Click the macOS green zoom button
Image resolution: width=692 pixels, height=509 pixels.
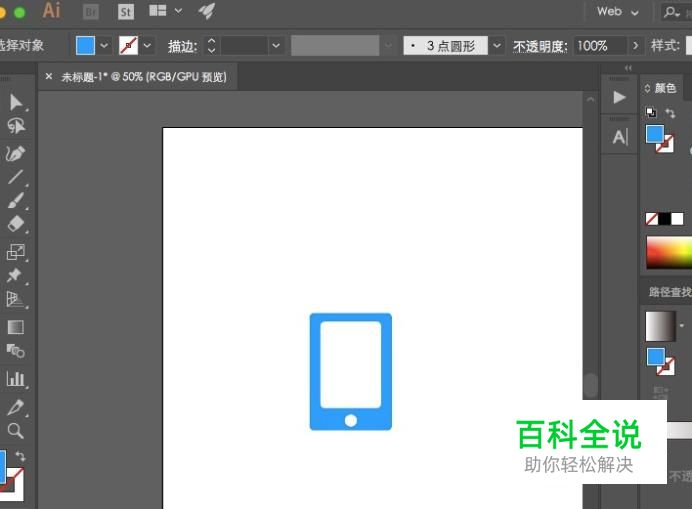(x=19, y=12)
